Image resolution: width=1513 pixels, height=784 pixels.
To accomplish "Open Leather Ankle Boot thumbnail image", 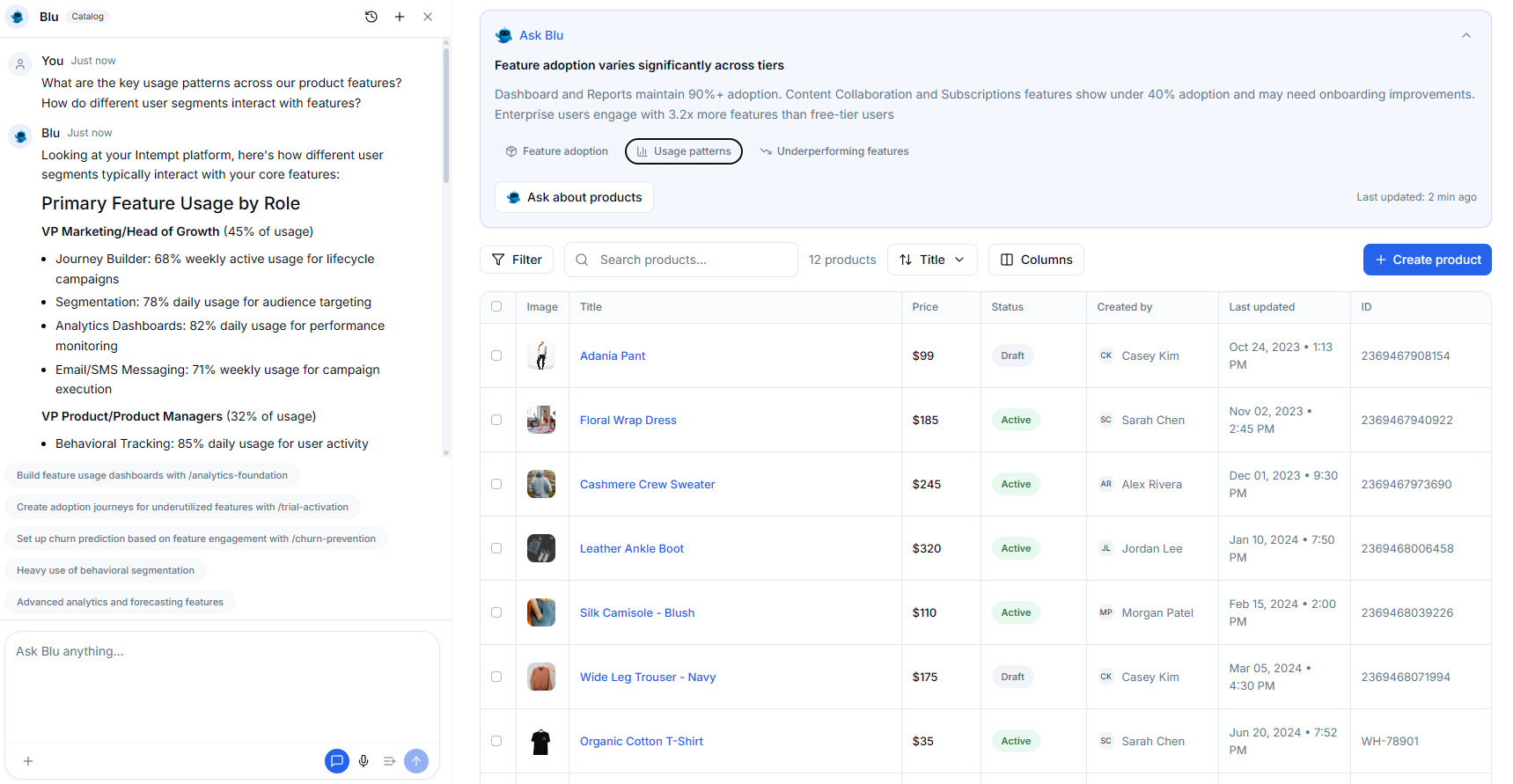I will point(541,548).
